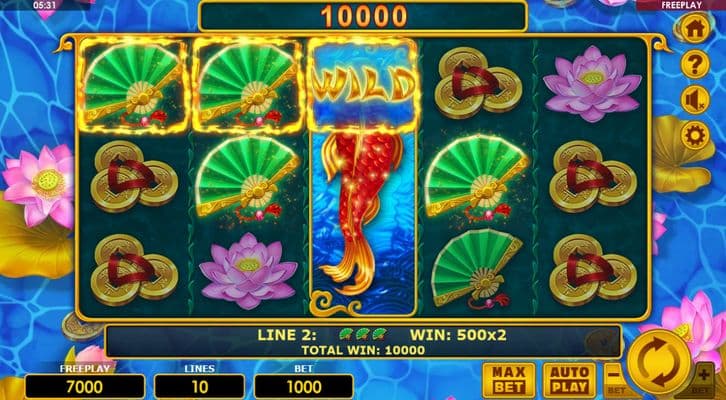Screen dimensions: 726x400
Task: Click the MAX BET button
Action: pyautogui.click(x=508, y=381)
